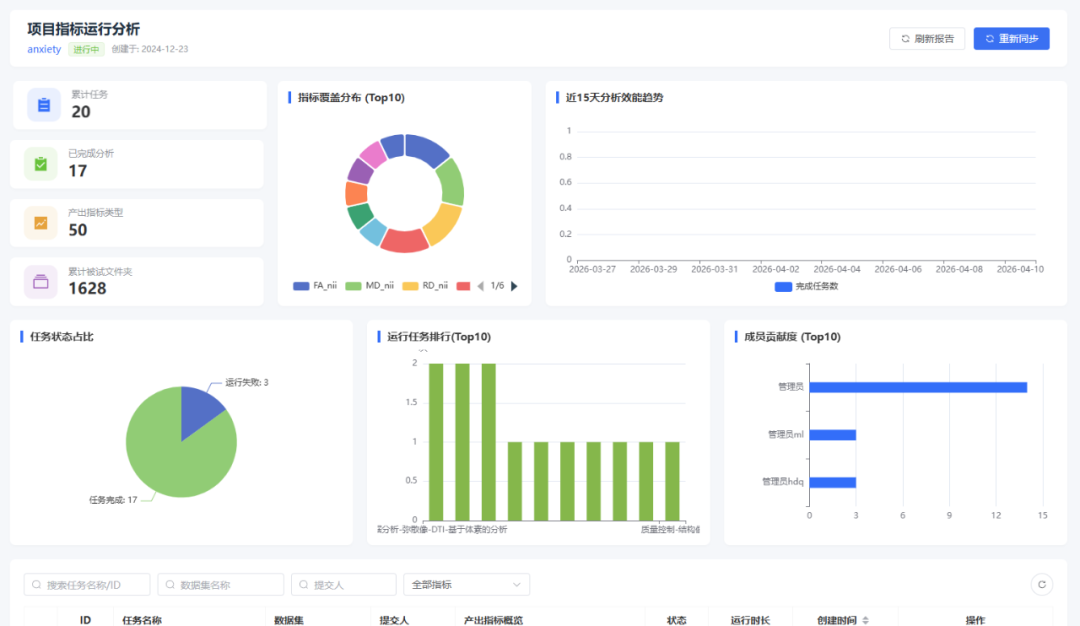Go to next legend page arrow
This screenshot has width=1080, height=626.
coord(514,286)
